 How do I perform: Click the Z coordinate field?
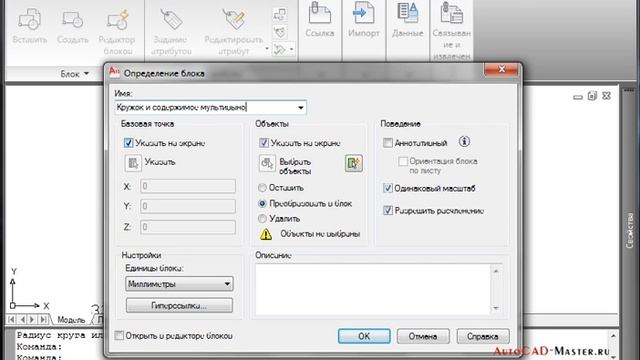coord(188,227)
